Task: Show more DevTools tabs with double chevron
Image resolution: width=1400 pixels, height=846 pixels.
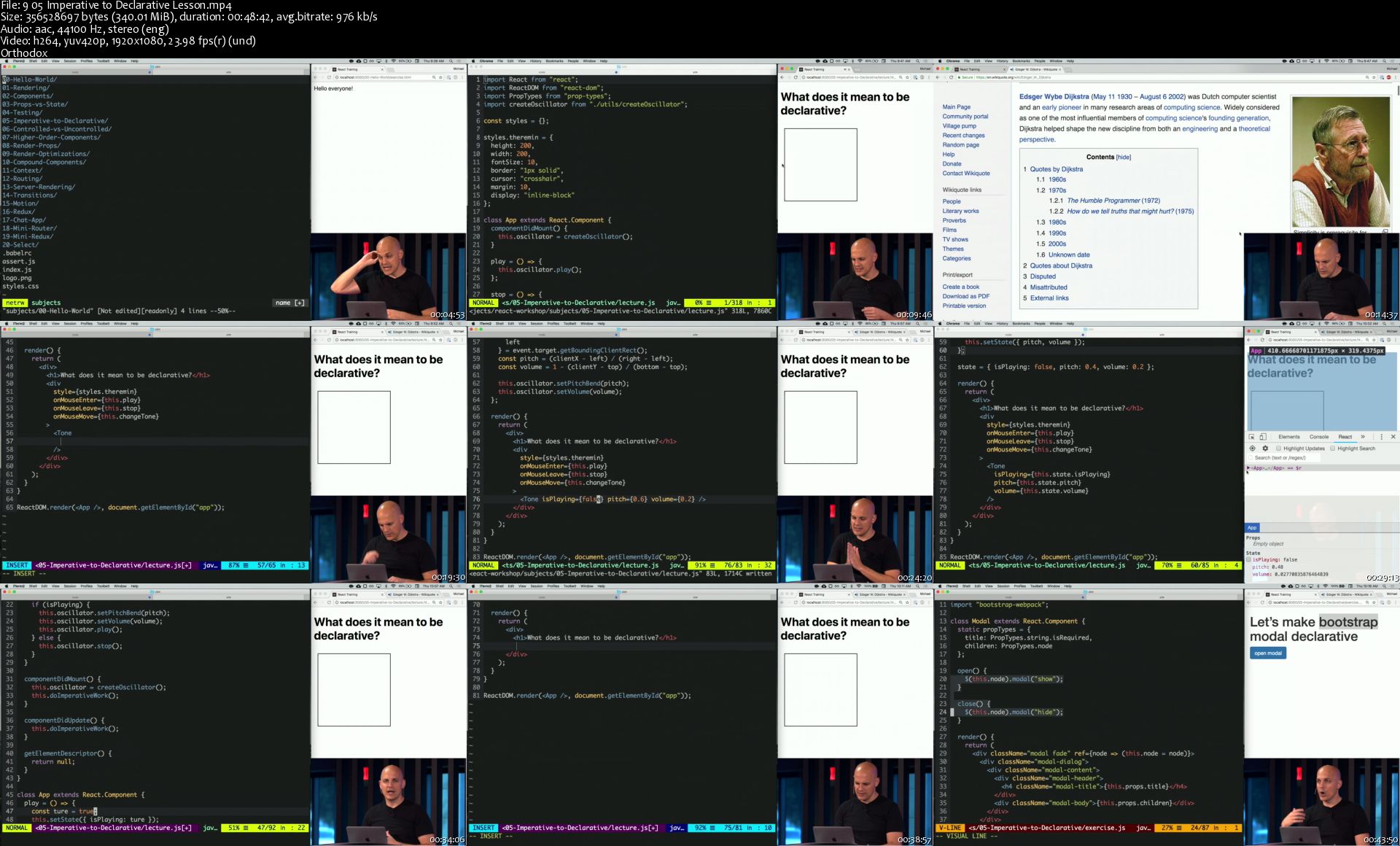Action: [1363, 437]
